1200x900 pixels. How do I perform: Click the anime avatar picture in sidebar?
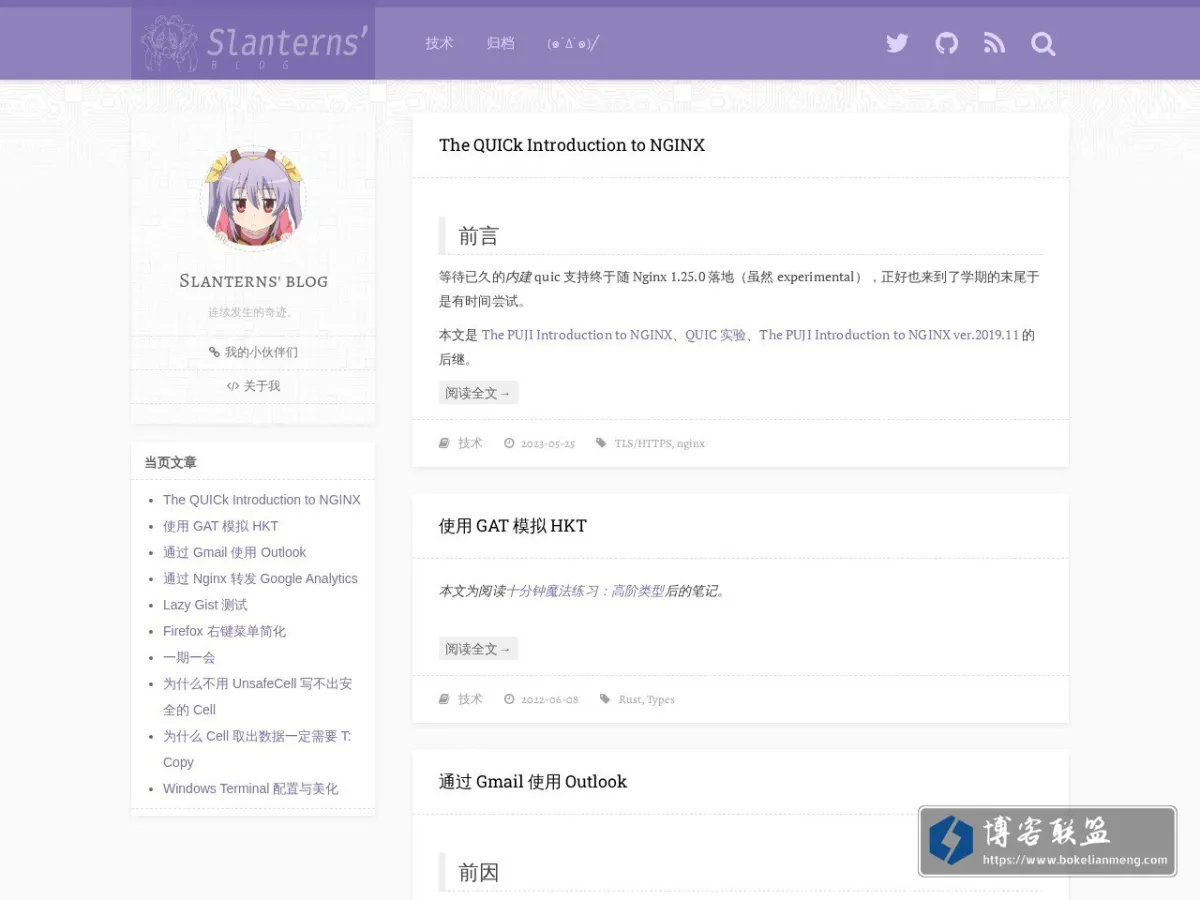253,197
